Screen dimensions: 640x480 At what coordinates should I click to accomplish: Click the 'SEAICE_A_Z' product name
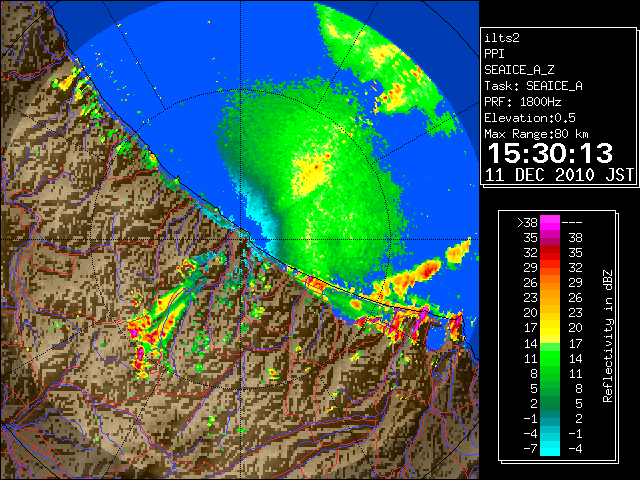[x=519, y=70]
